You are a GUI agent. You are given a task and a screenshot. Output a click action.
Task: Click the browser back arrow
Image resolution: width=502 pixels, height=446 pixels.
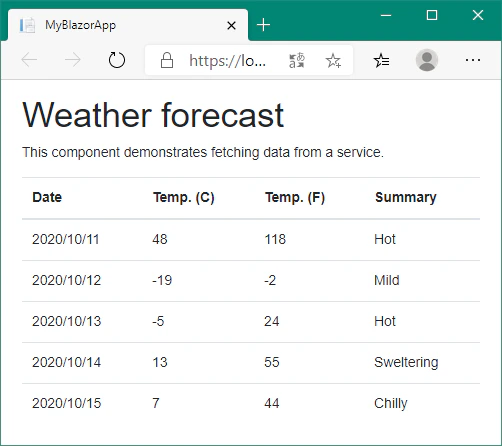tap(29, 60)
